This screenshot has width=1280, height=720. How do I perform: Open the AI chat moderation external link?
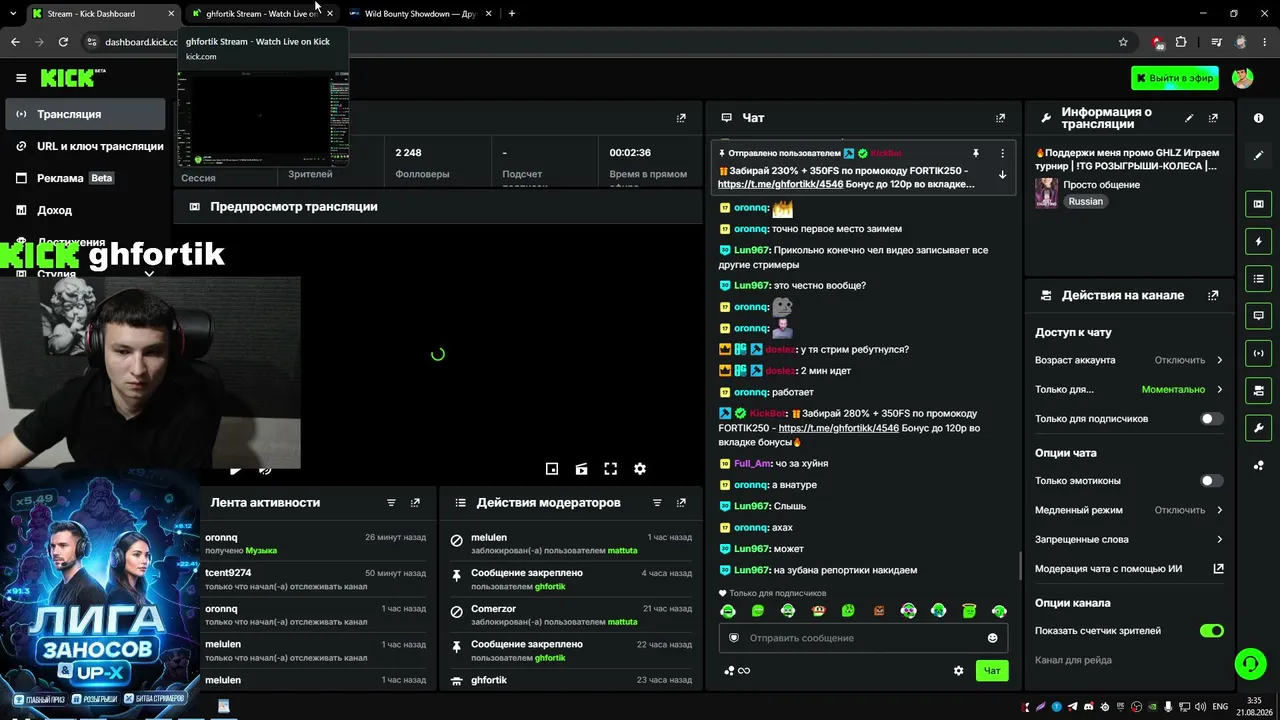(1218, 569)
